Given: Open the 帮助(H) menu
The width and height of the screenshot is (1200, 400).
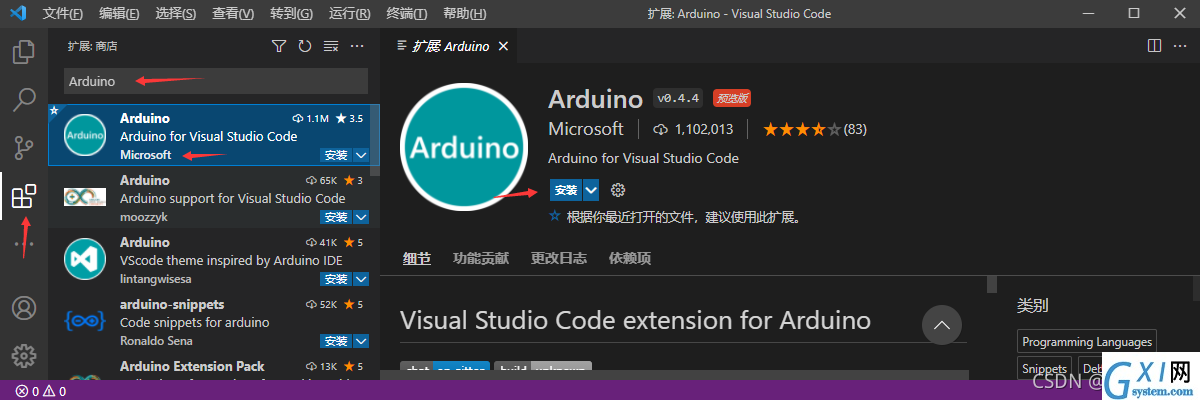Looking at the screenshot, I should tap(464, 14).
